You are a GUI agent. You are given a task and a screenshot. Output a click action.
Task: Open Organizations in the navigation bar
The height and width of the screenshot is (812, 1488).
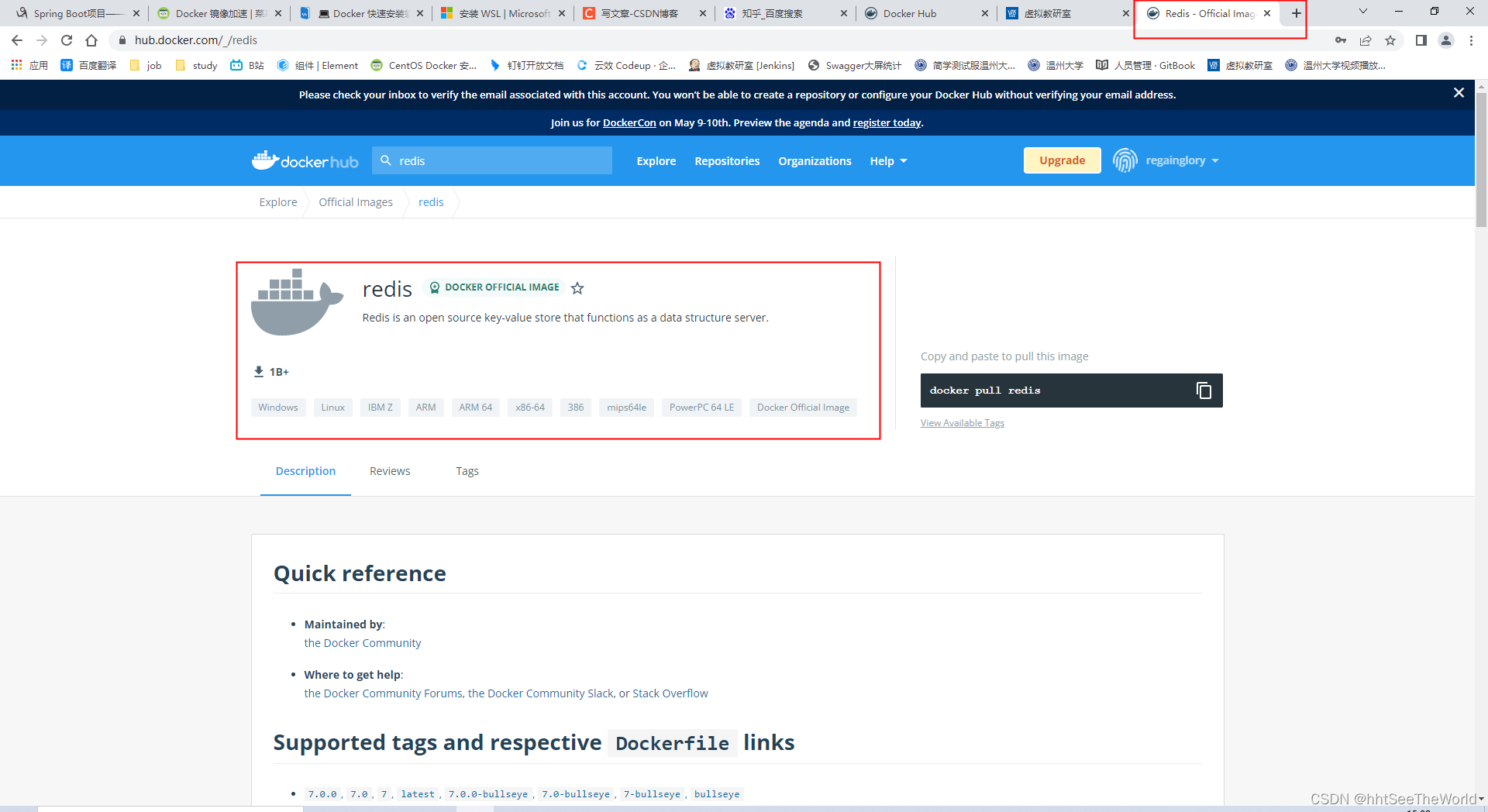tap(815, 161)
